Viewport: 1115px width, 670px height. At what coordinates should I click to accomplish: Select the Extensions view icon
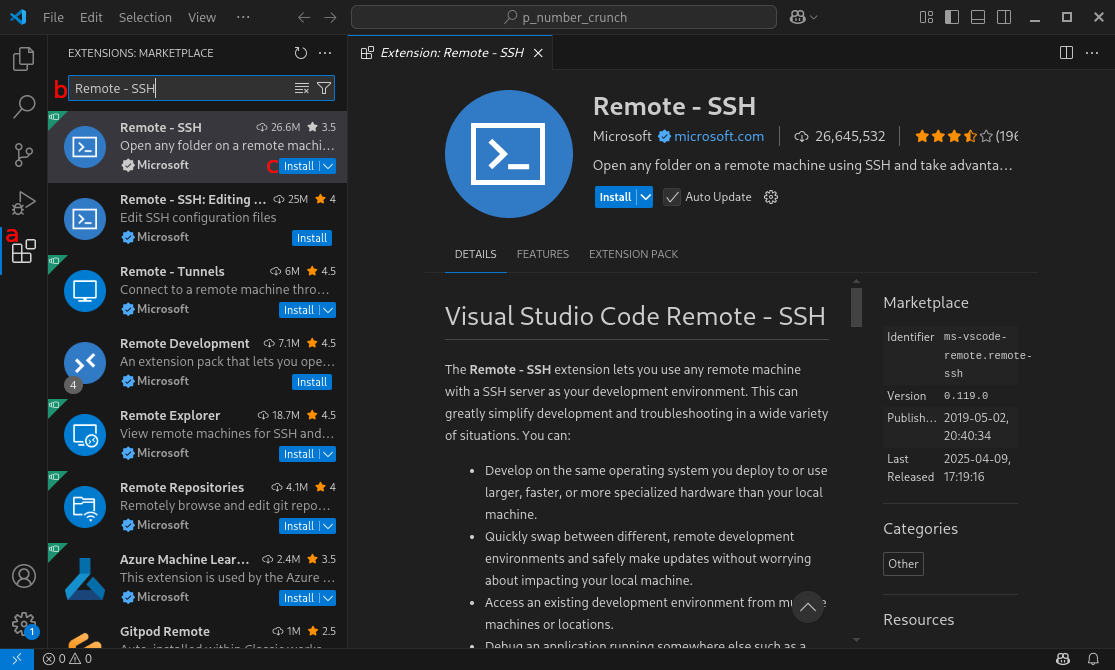tap(23, 250)
